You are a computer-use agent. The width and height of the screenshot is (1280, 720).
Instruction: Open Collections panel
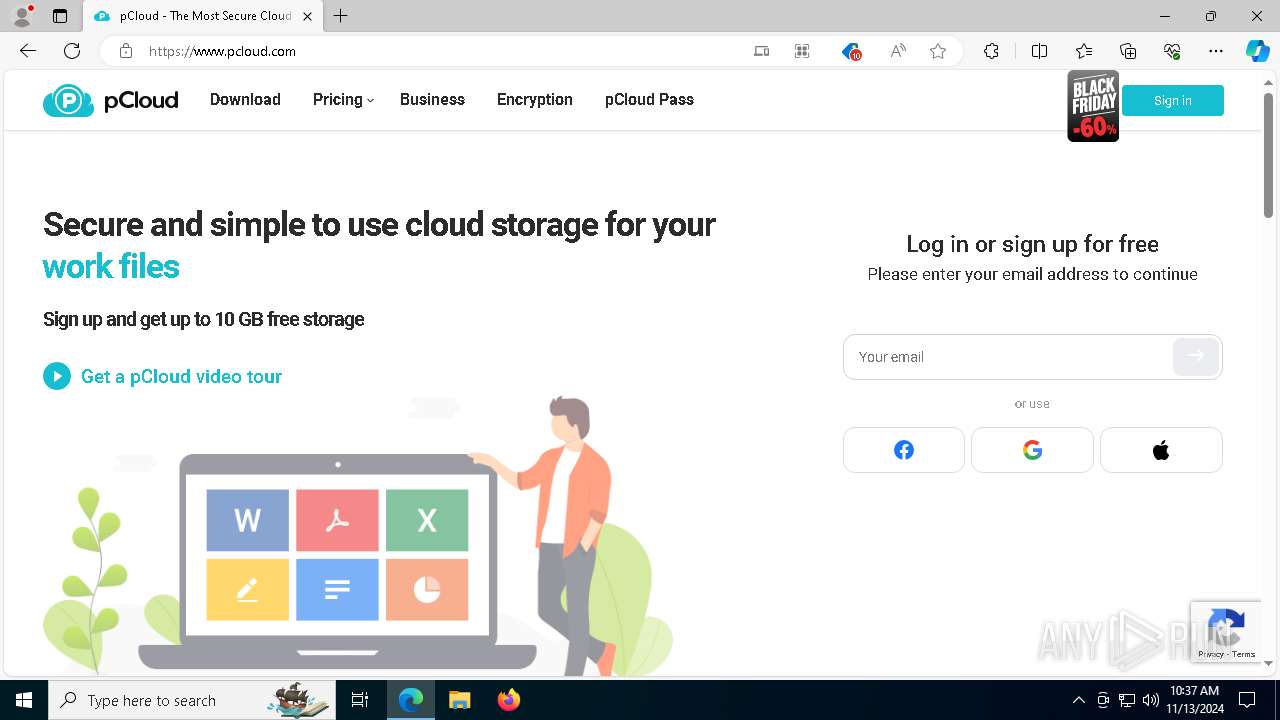[x=1128, y=51]
